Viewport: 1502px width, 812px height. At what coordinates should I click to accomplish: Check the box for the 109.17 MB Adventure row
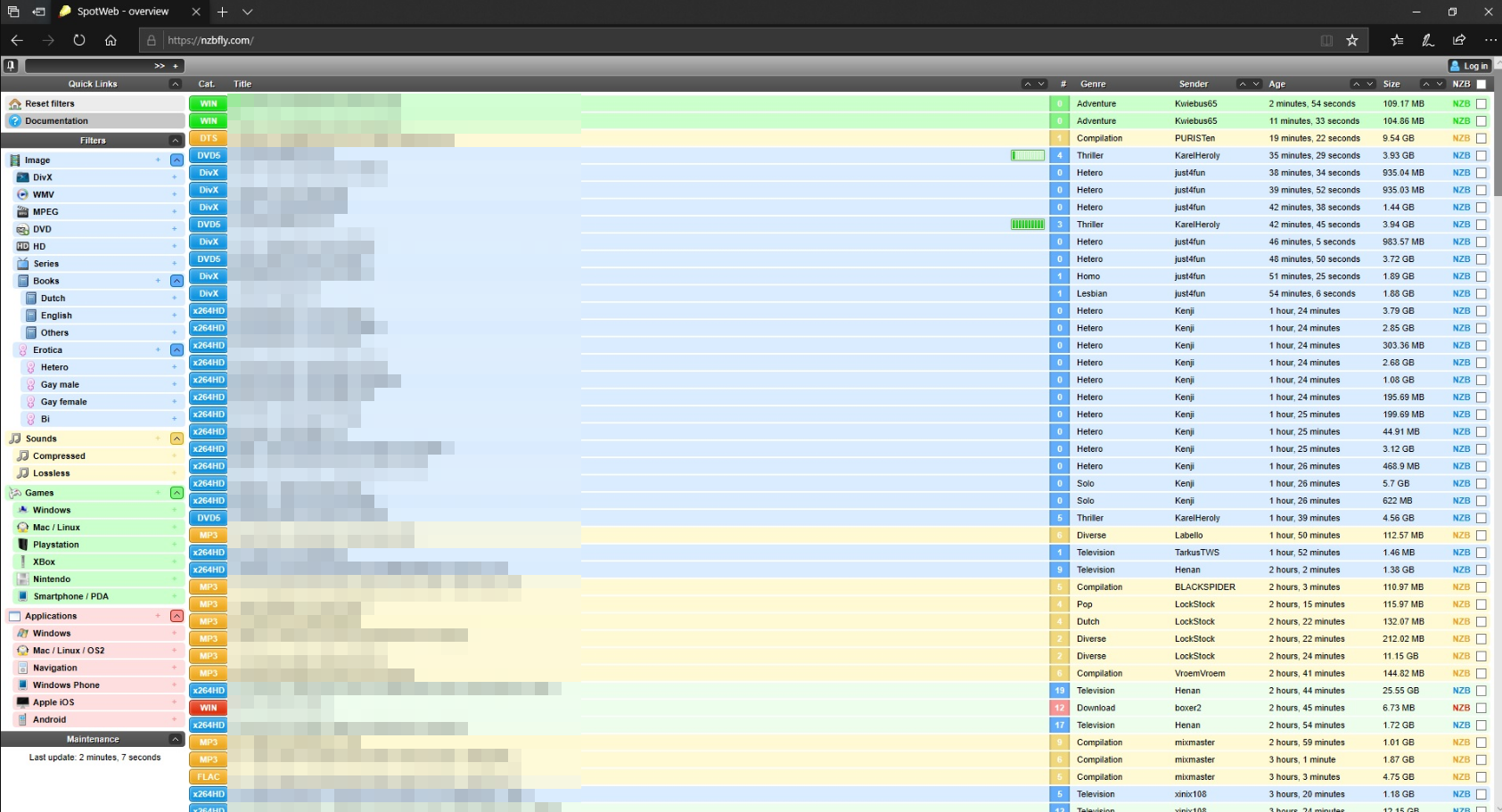1481,104
